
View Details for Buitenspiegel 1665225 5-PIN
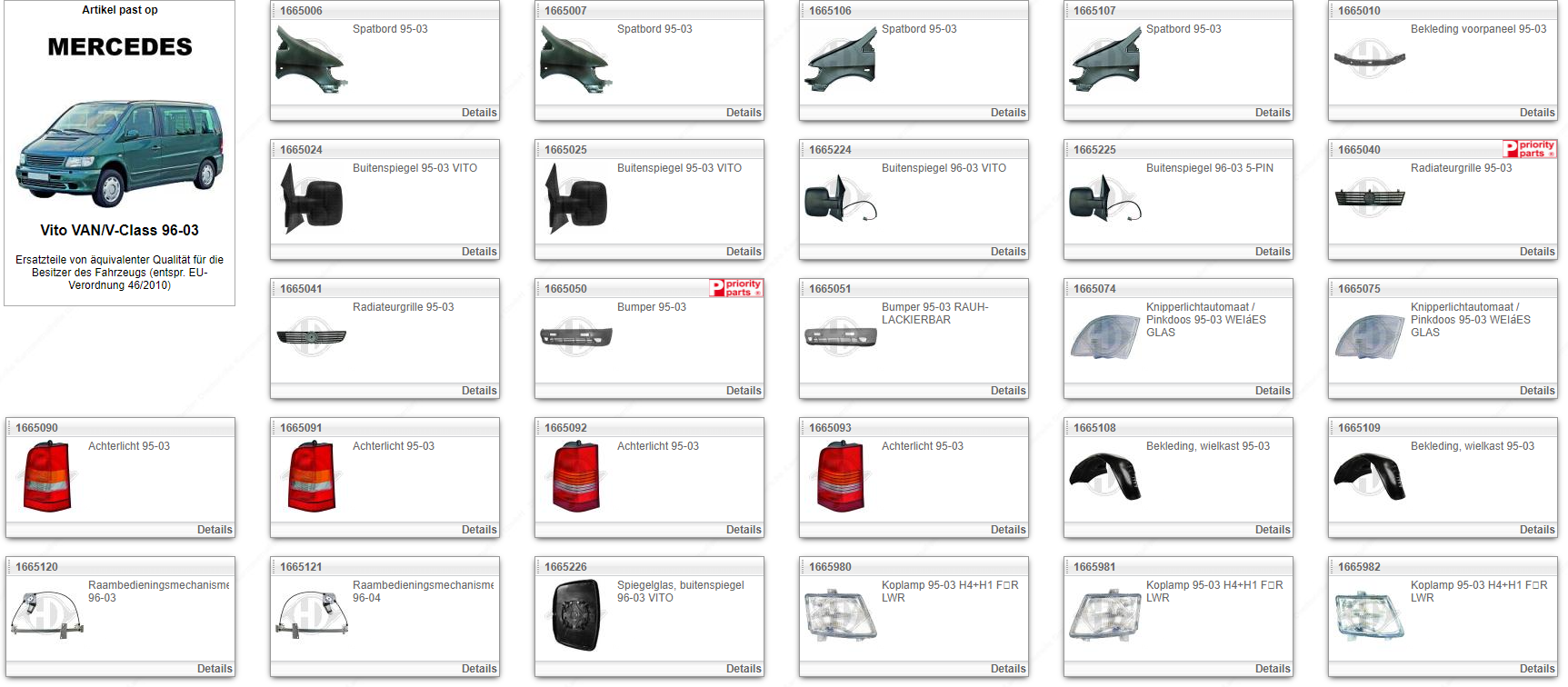pyautogui.click(x=1272, y=252)
